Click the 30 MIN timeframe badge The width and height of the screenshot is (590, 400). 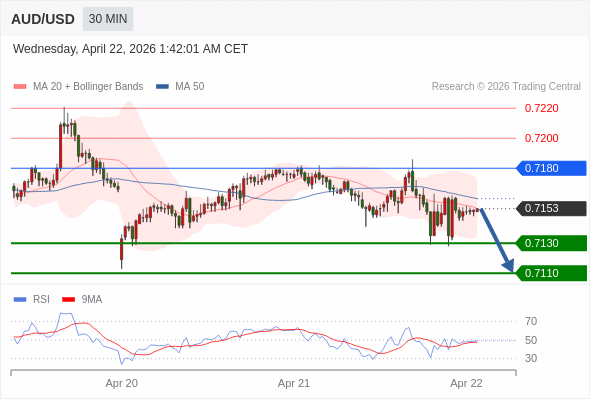tap(108, 19)
